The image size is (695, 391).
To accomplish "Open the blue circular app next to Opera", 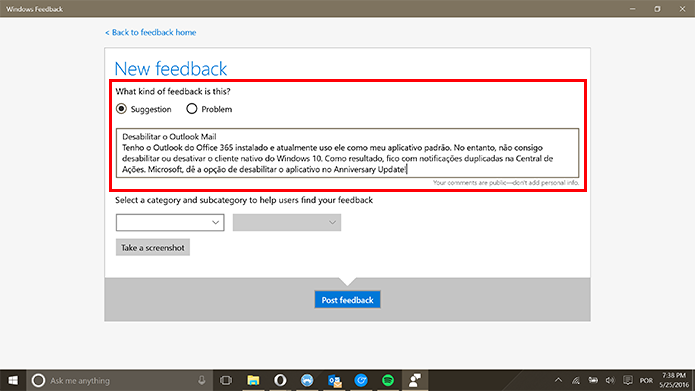I will point(307,380).
